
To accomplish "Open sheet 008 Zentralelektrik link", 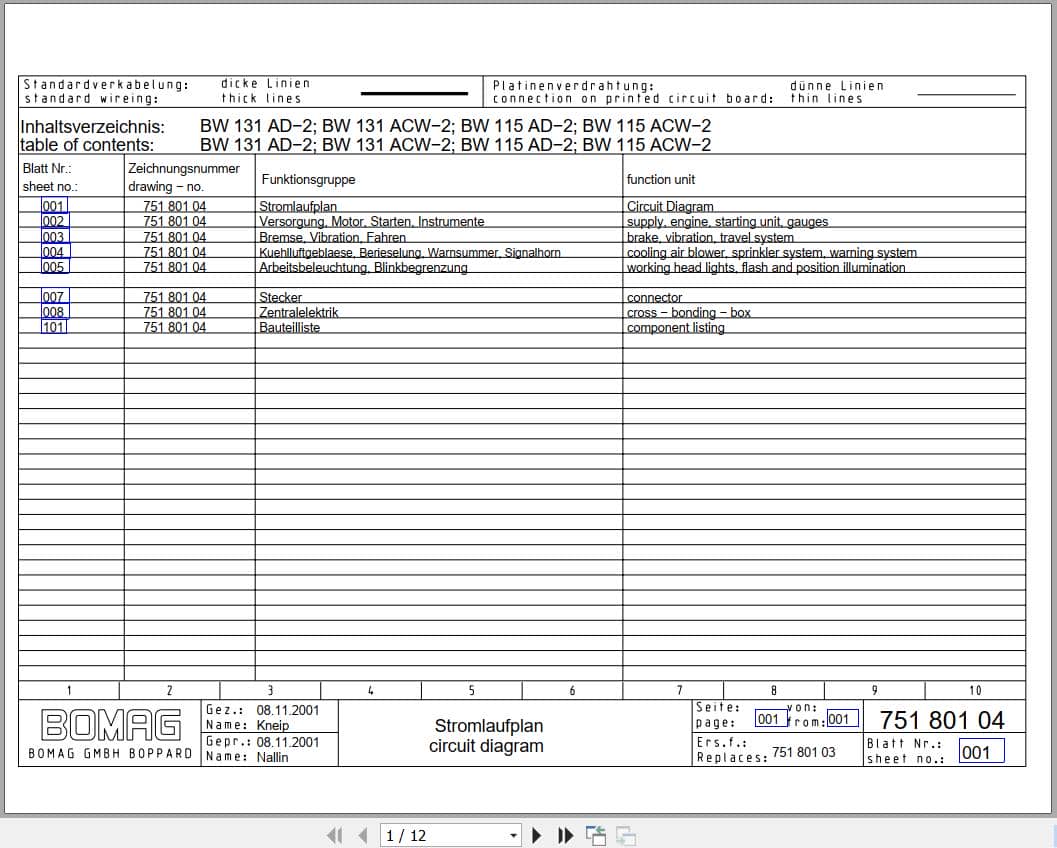I will [53, 311].
